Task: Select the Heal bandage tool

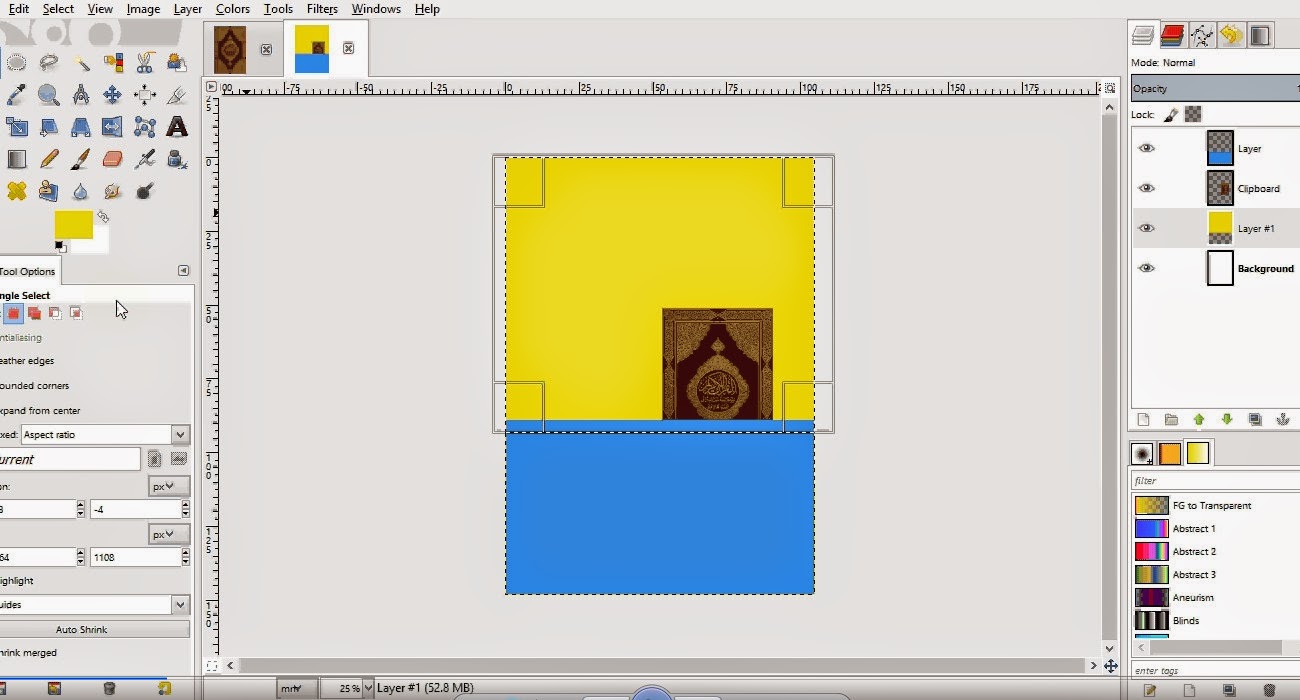Action: coord(17,190)
